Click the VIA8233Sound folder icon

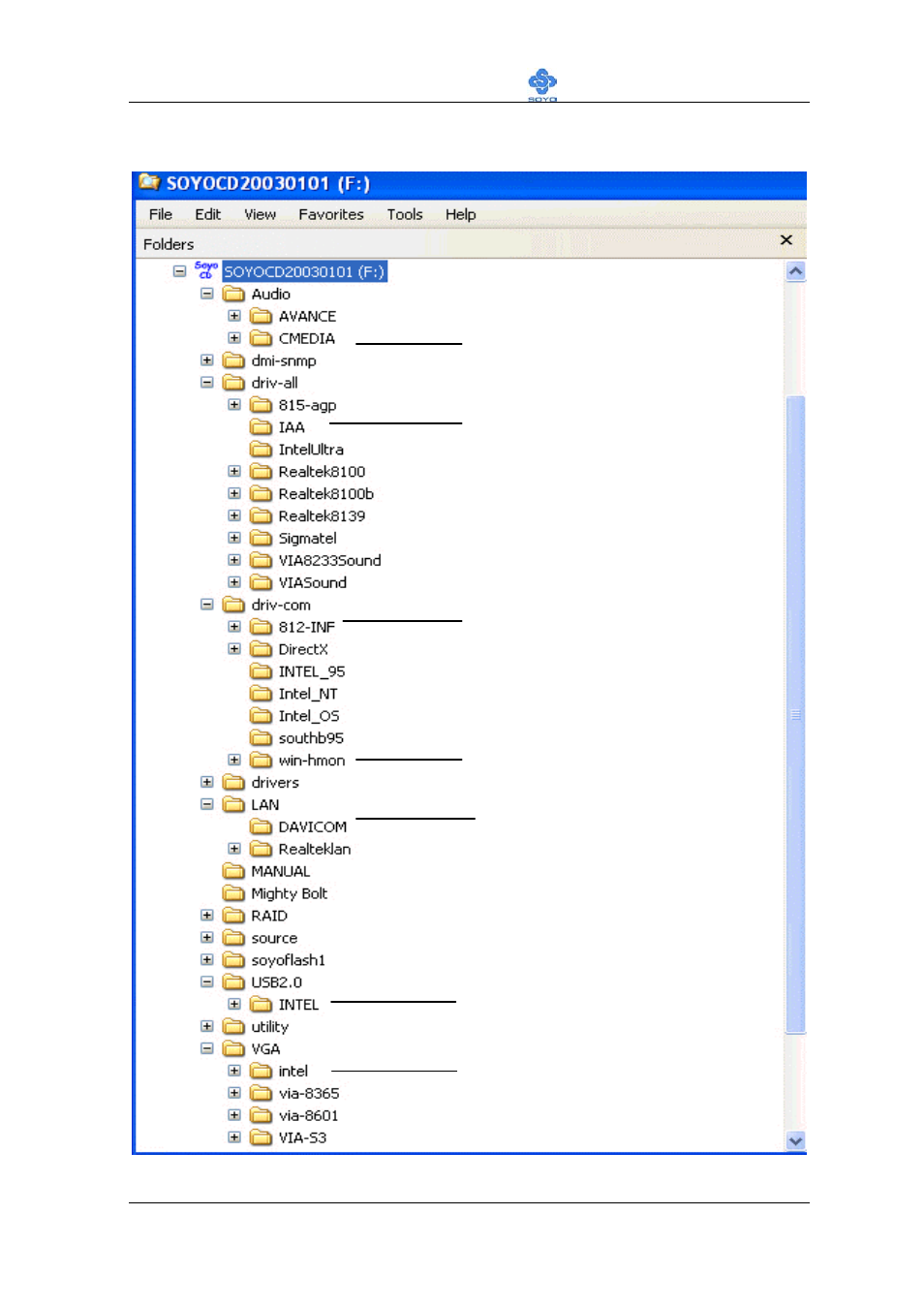coord(261,560)
